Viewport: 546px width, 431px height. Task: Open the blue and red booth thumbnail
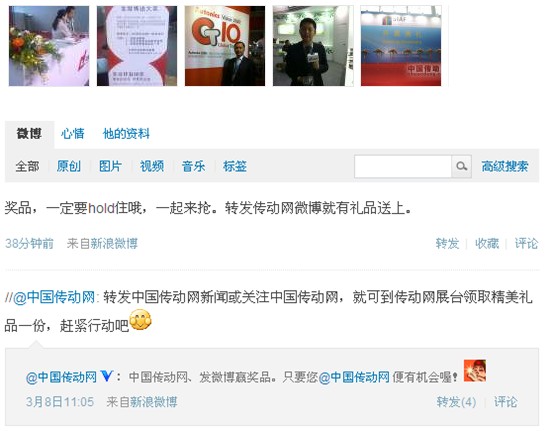(x=401, y=46)
